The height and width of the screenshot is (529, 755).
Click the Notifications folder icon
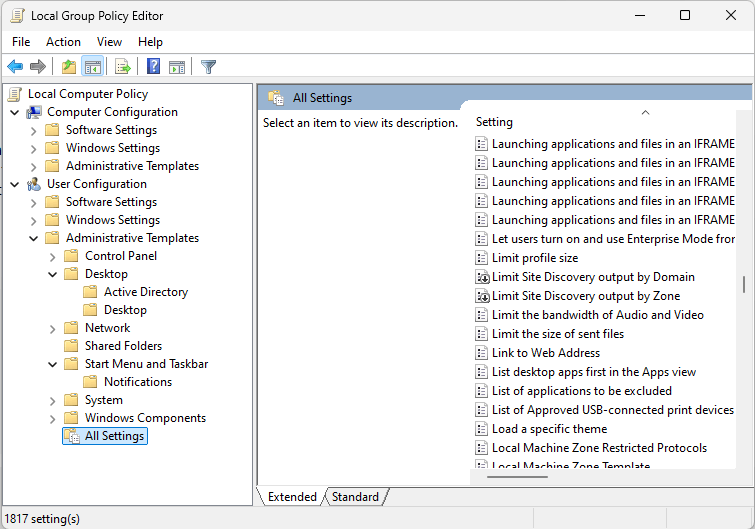pyautogui.click(x=90, y=382)
